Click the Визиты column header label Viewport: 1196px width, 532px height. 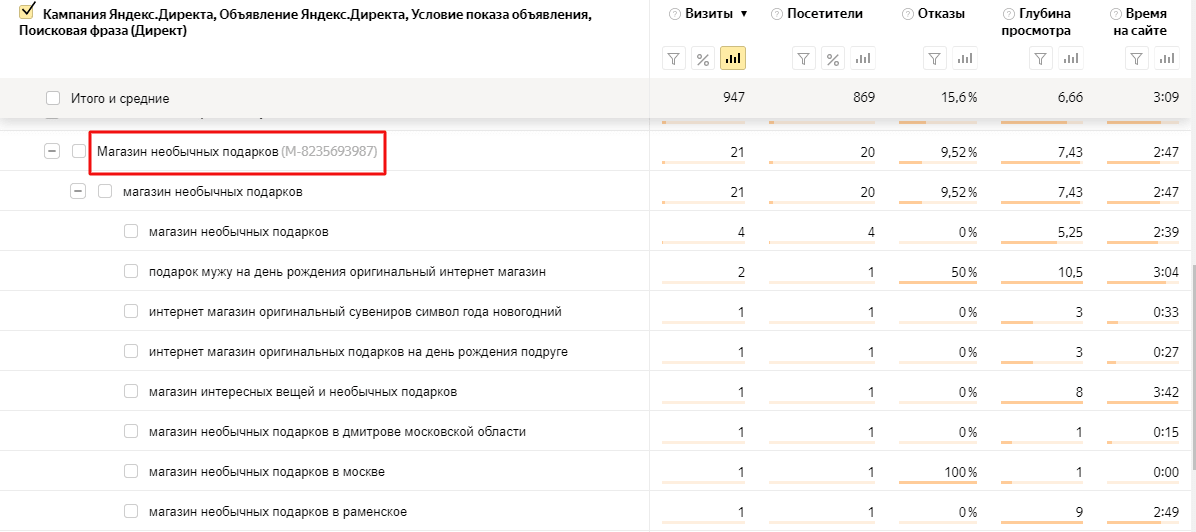click(709, 14)
